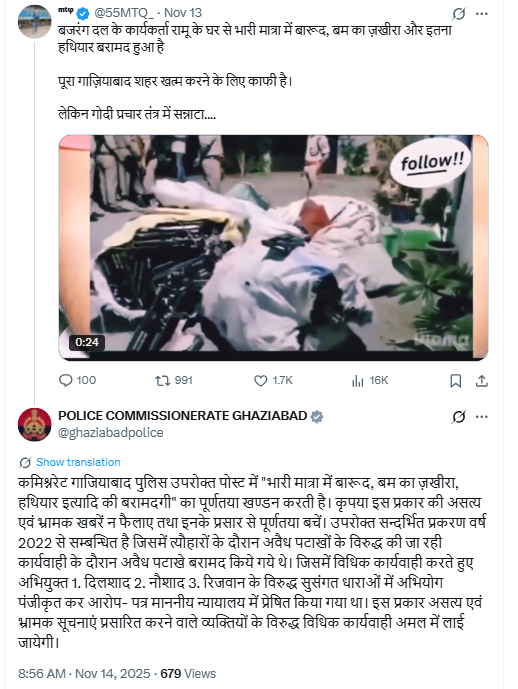Viewport: 518px width, 689px height.
Task: Expand more menu on Ghaziabad police reply
Action: [x=482, y=417]
